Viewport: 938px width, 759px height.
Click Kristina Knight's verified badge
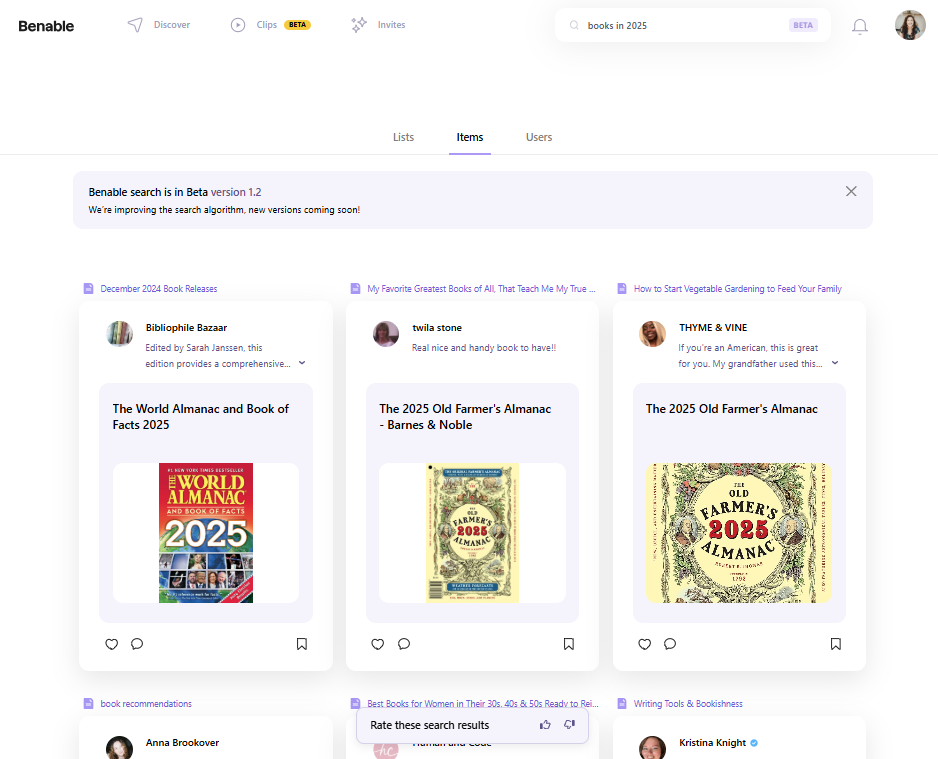(754, 743)
